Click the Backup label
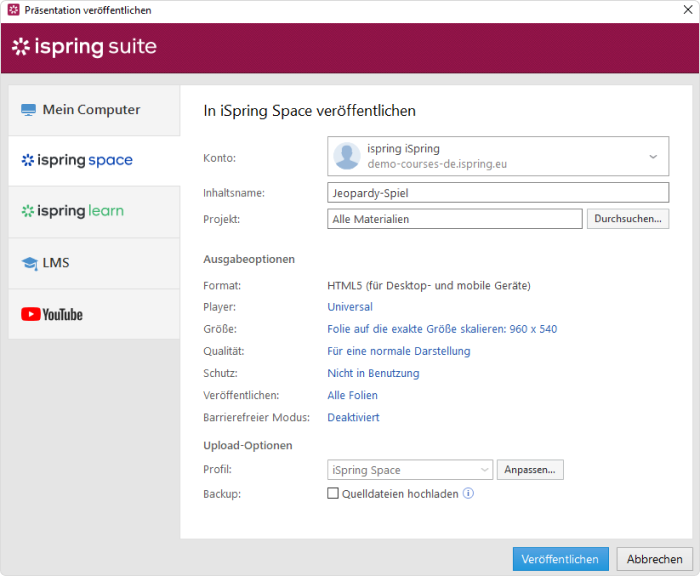The height and width of the screenshot is (577, 700). (222, 494)
